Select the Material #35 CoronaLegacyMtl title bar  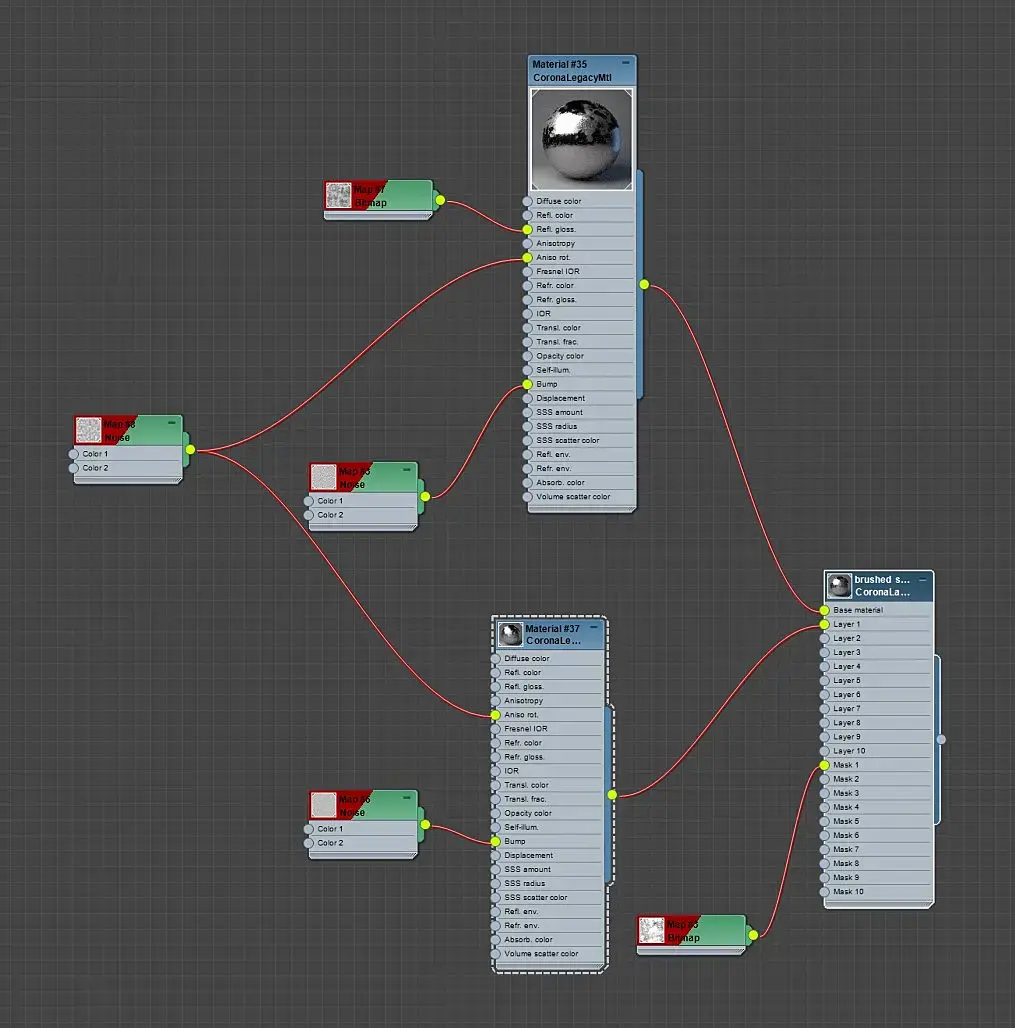[582, 71]
